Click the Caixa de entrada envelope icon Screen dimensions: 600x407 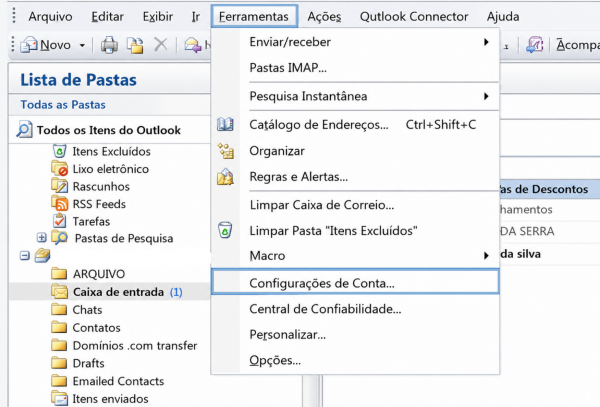click(x=59, y=291)
